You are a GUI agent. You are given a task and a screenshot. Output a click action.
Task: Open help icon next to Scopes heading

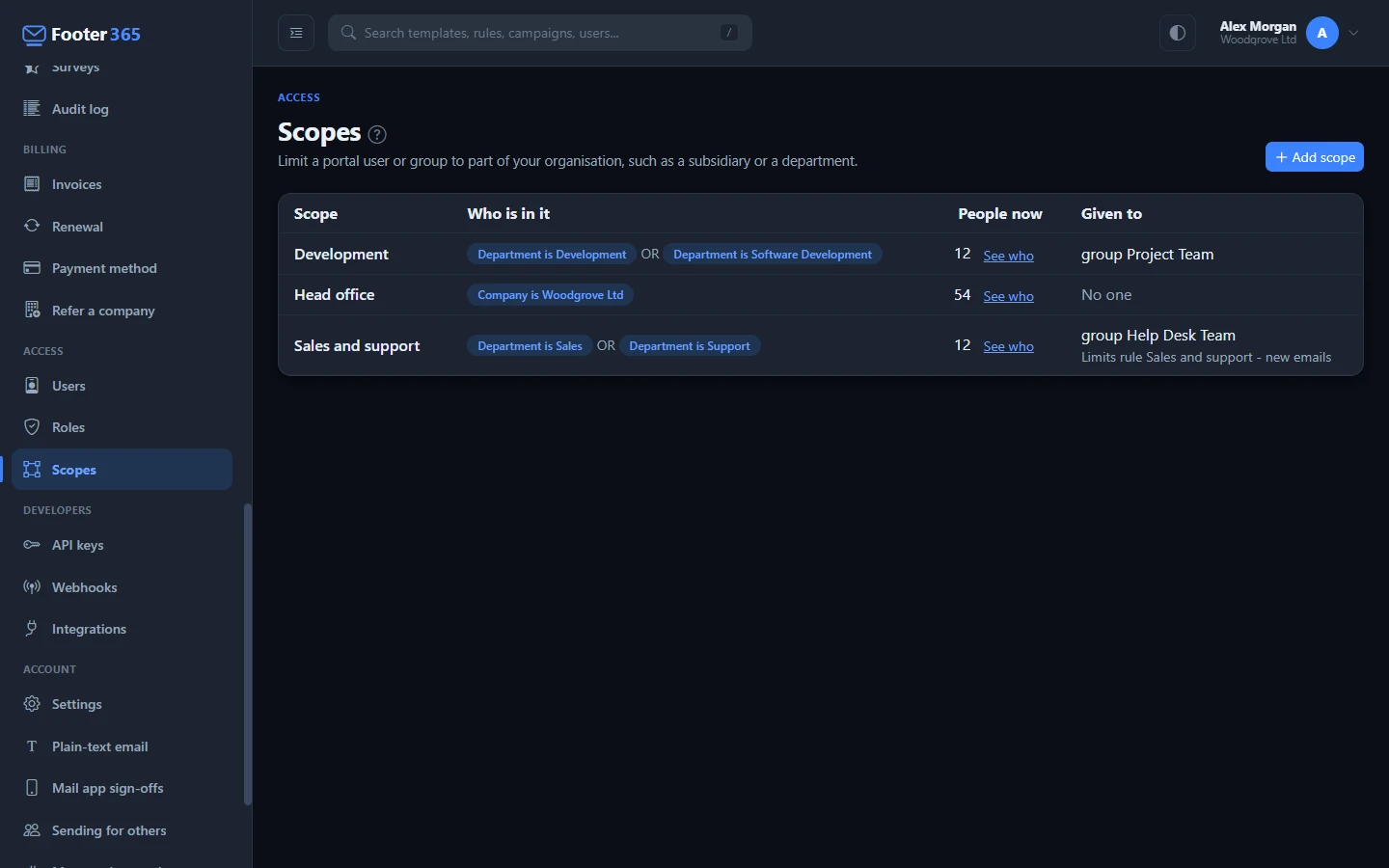click(x=377, y=134)
